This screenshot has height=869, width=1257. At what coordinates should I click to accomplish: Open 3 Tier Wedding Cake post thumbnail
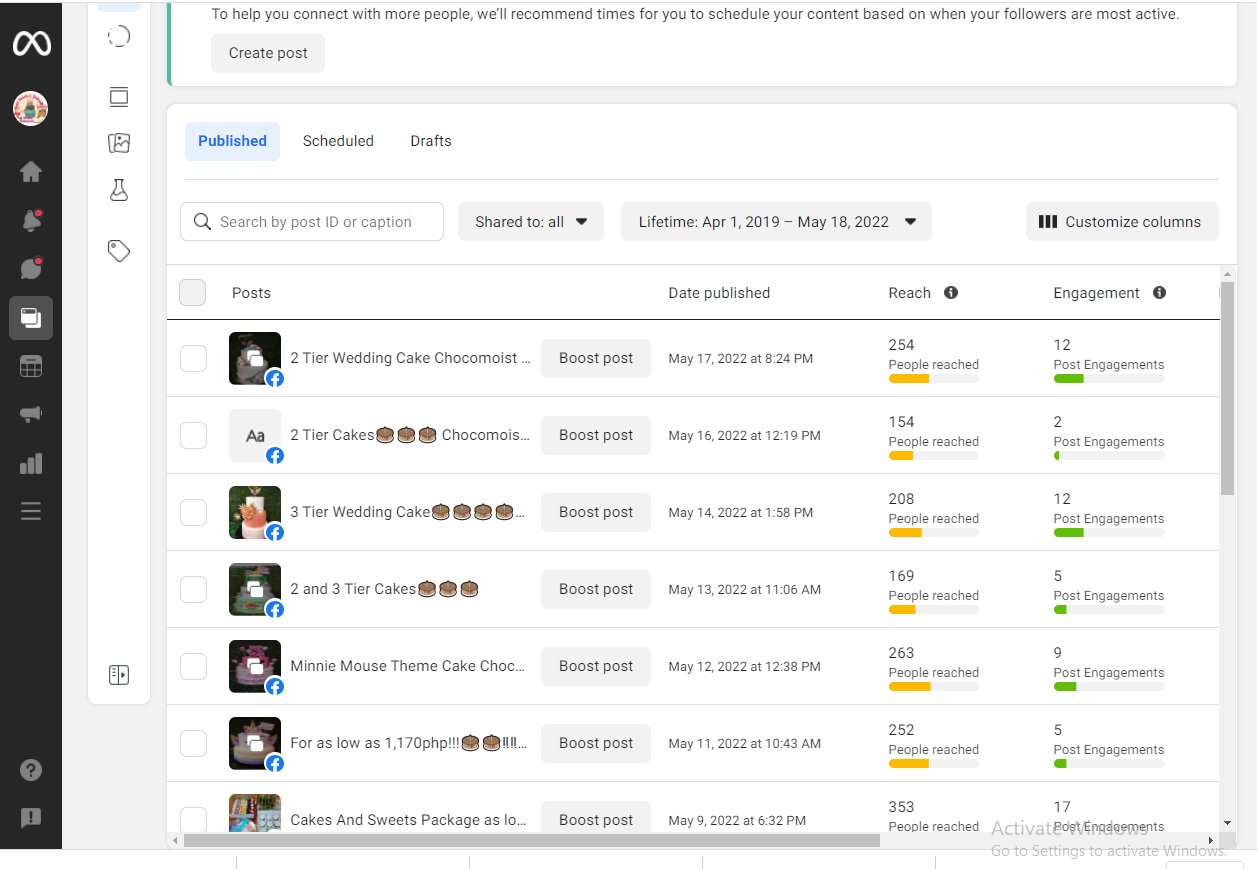tap(255, 512)
